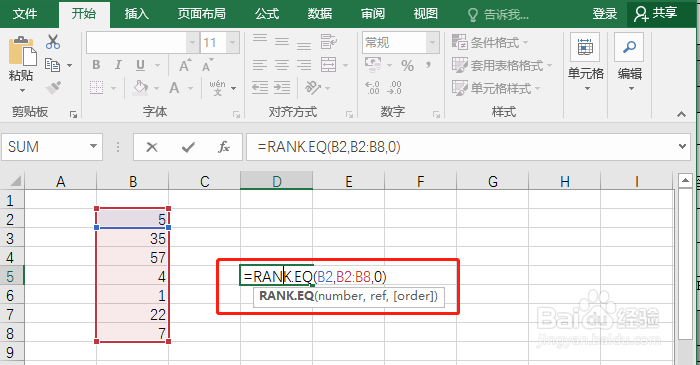The height and width of the screenshot is (365, 700).
Task: Click the fill color bucket icon
Action: tap(141, 87)
